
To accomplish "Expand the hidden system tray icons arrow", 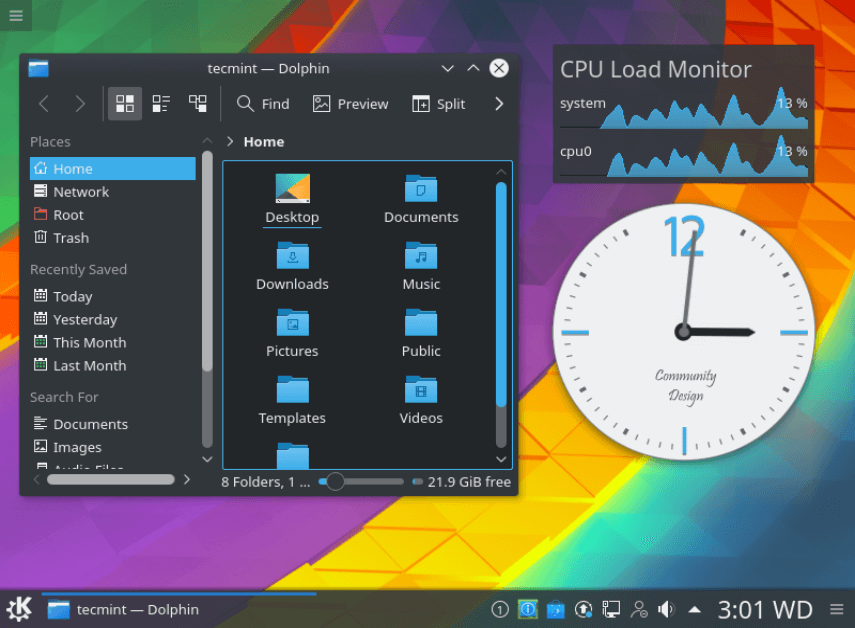I will tap(695, 609).
